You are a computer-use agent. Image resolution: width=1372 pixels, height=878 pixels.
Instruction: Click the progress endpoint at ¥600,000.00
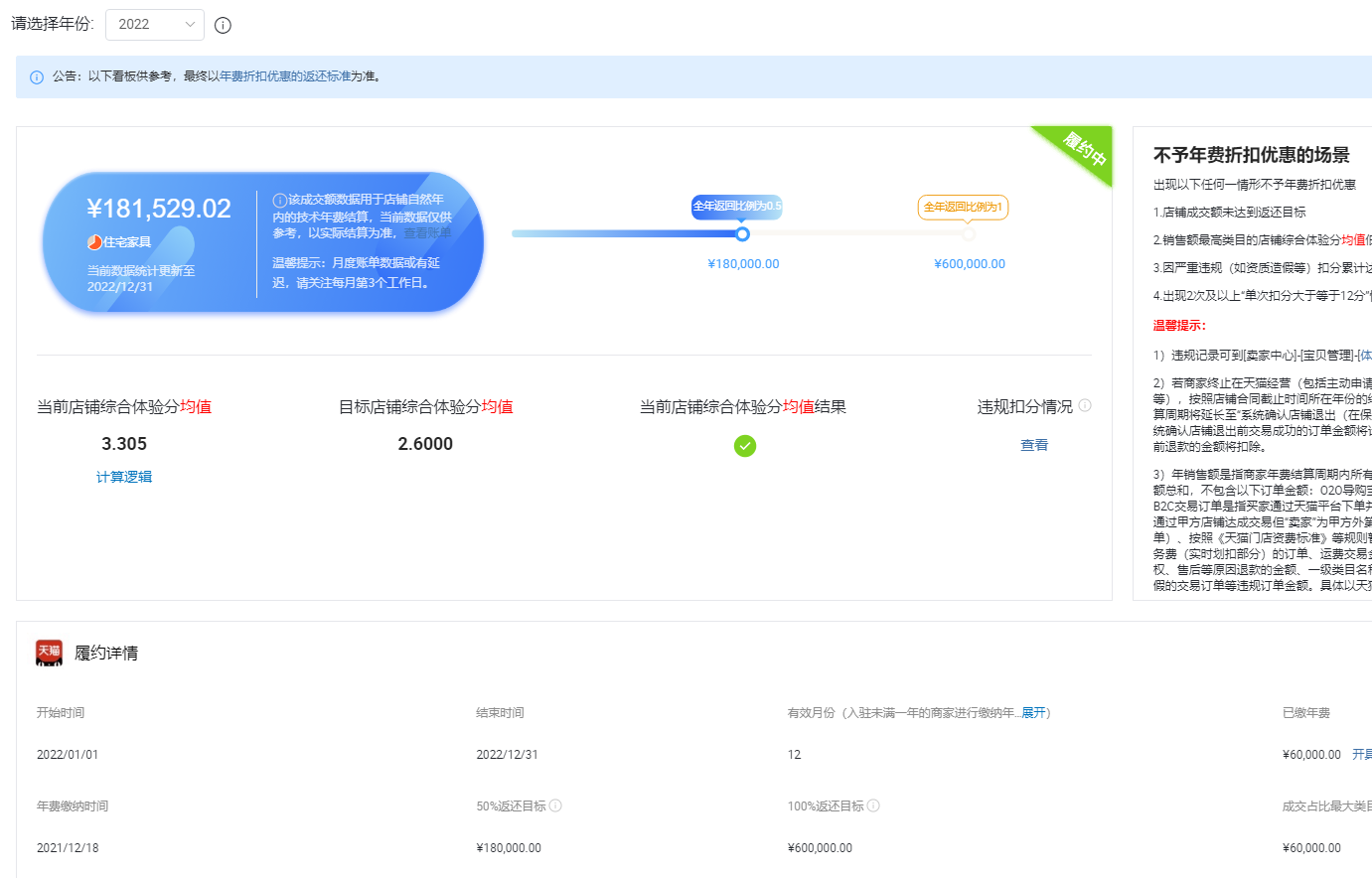[x=969, y=234]
